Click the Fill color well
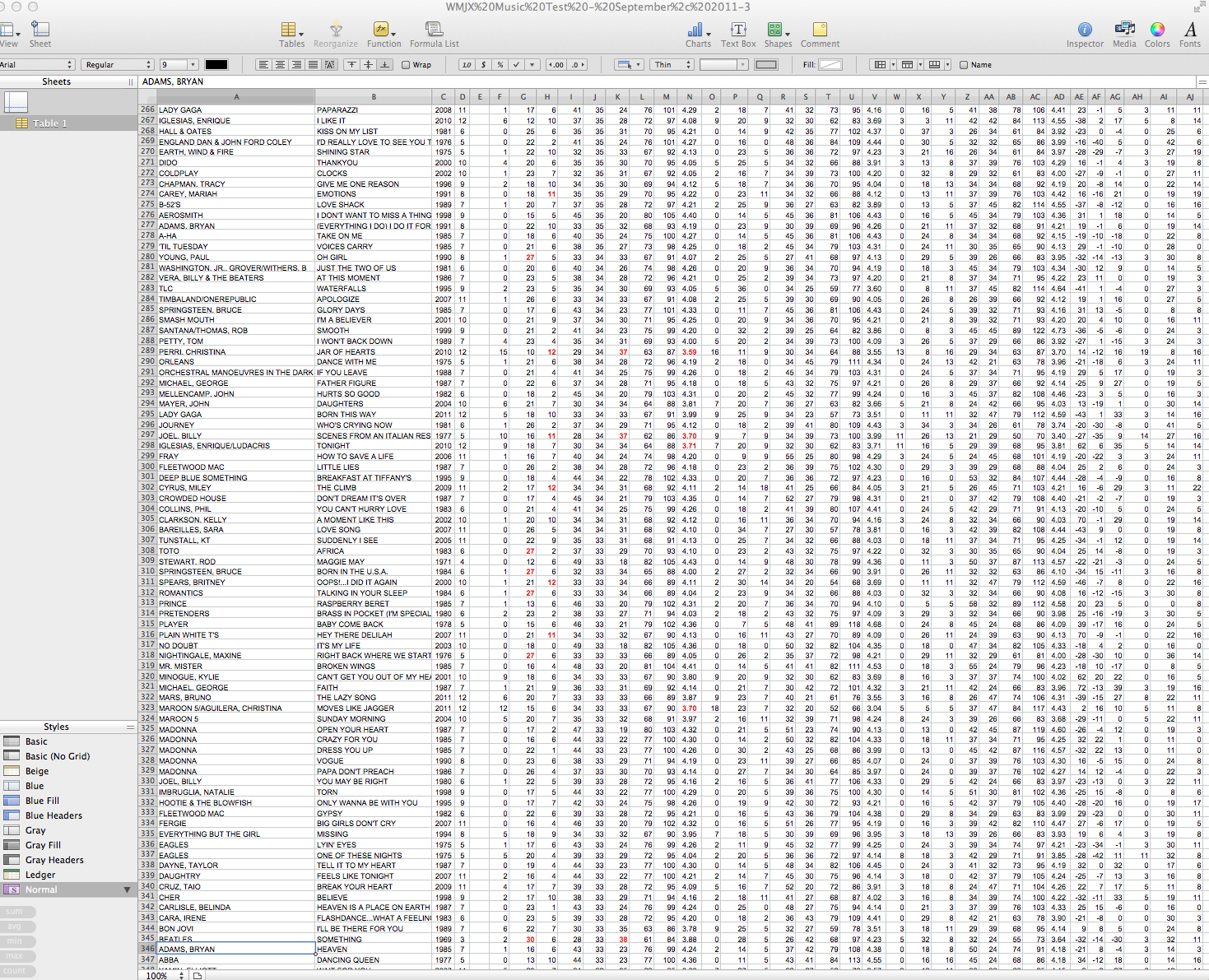 (830, 64)
